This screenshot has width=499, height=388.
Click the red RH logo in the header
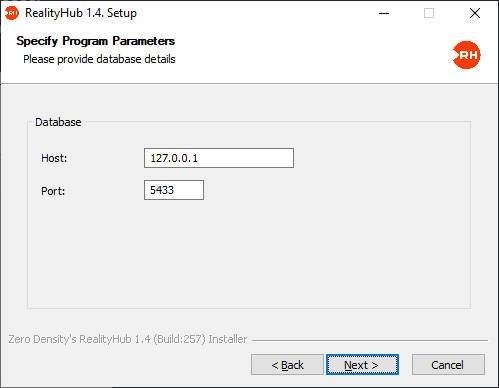[x=467, y=55]
